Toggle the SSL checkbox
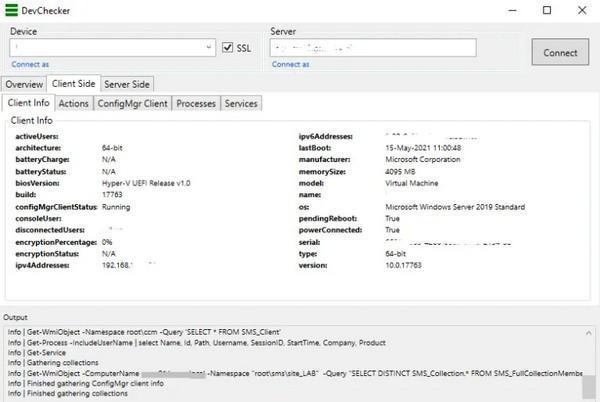 click(228, 47)
